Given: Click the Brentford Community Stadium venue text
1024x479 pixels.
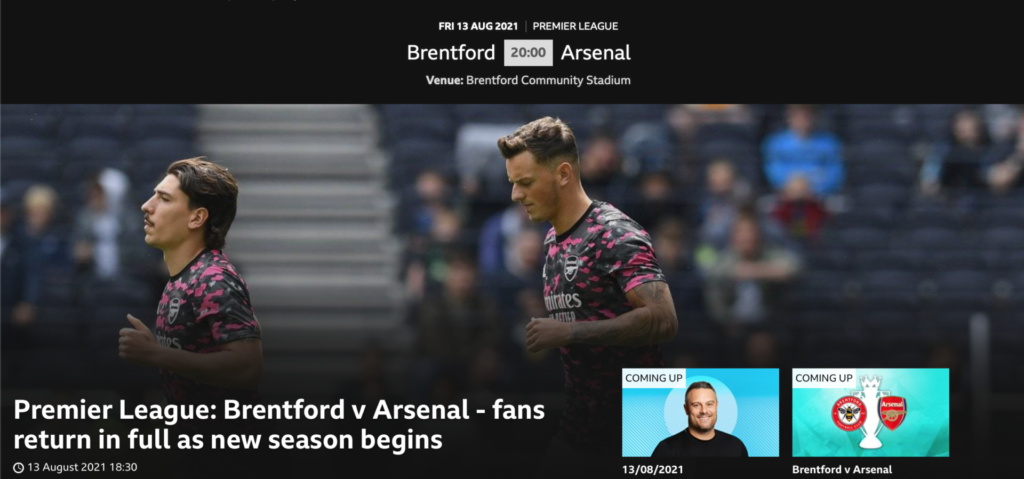Looking at the screenshot, I should [x=549, y=80].
